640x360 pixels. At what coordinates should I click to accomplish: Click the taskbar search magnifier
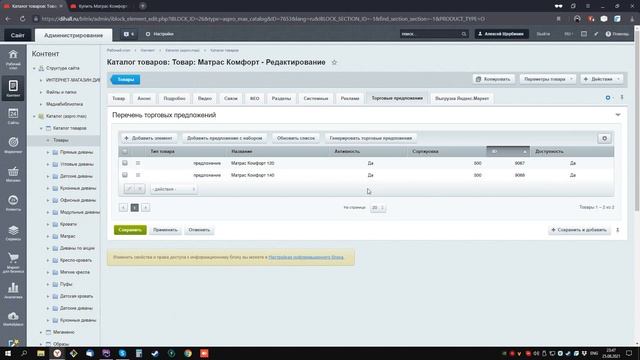tap(24, 353)
